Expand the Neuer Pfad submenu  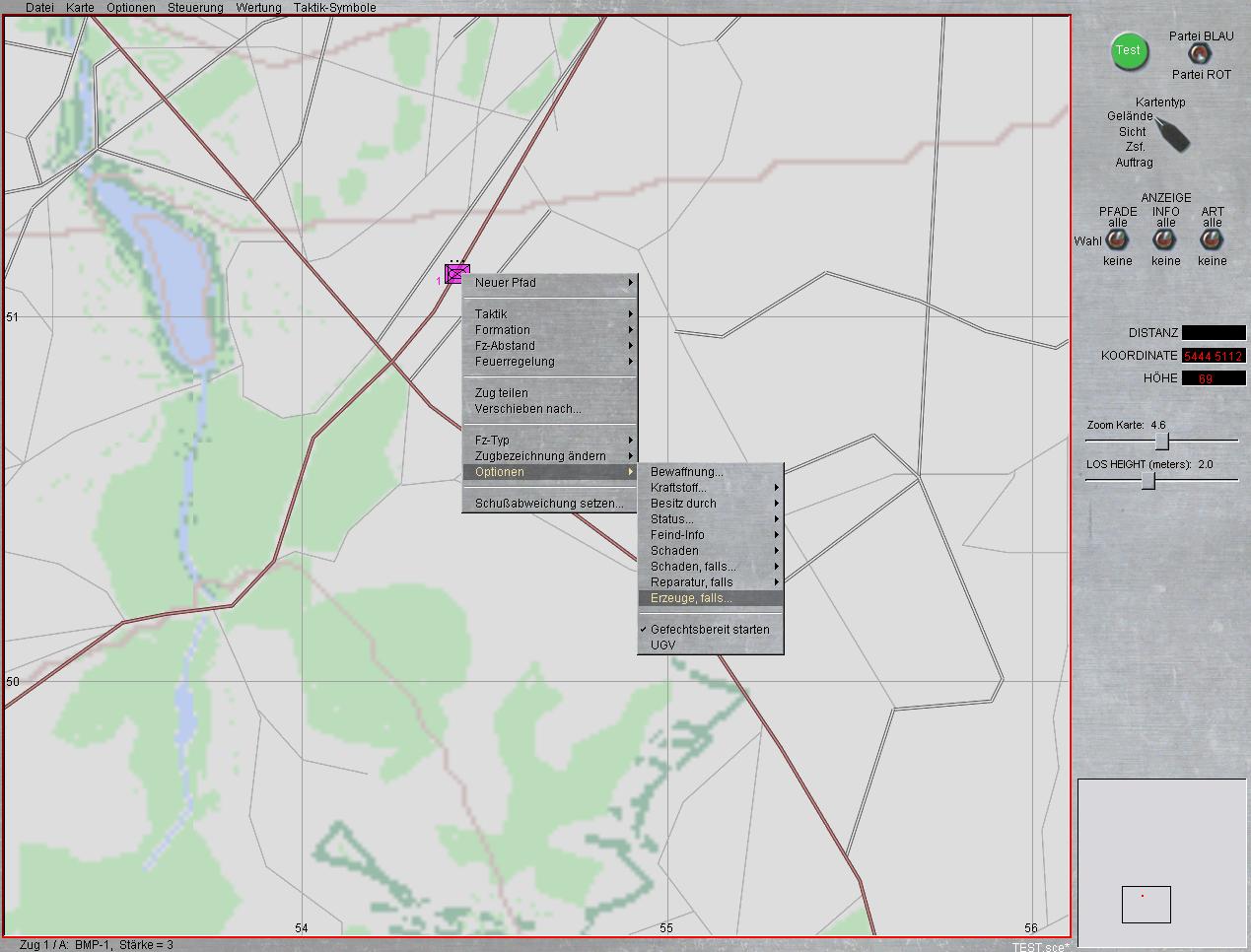tap(550, 283)
